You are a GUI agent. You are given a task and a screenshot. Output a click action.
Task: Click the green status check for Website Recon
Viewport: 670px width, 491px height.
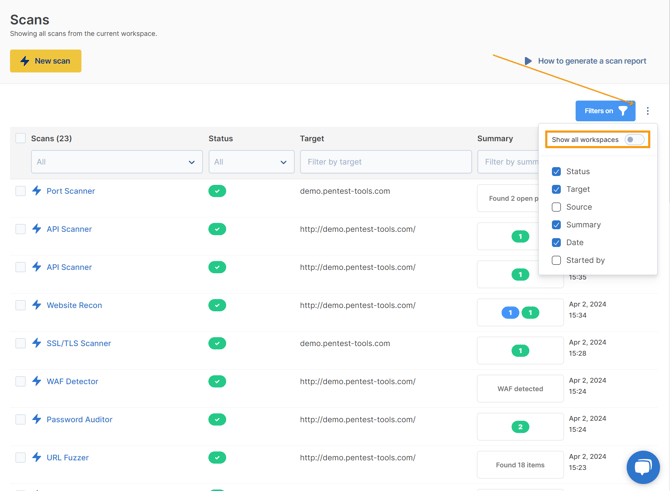point(217,305)
